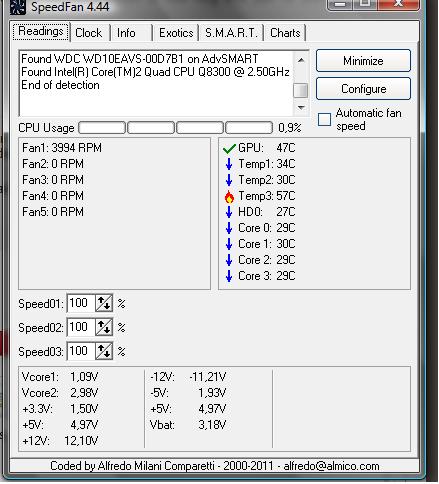Click the blue down arrow beside Core 1
This screenshot has height=484, width=439.
point(229,244)
